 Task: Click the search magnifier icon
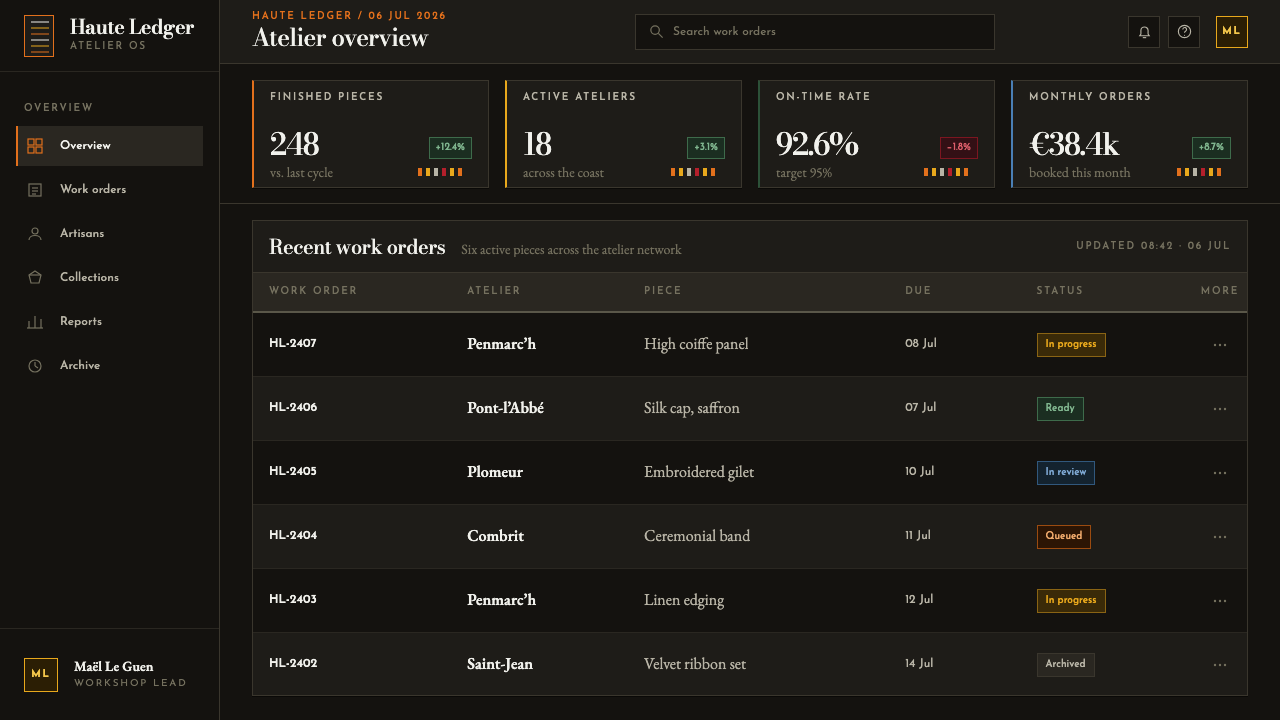656,32
